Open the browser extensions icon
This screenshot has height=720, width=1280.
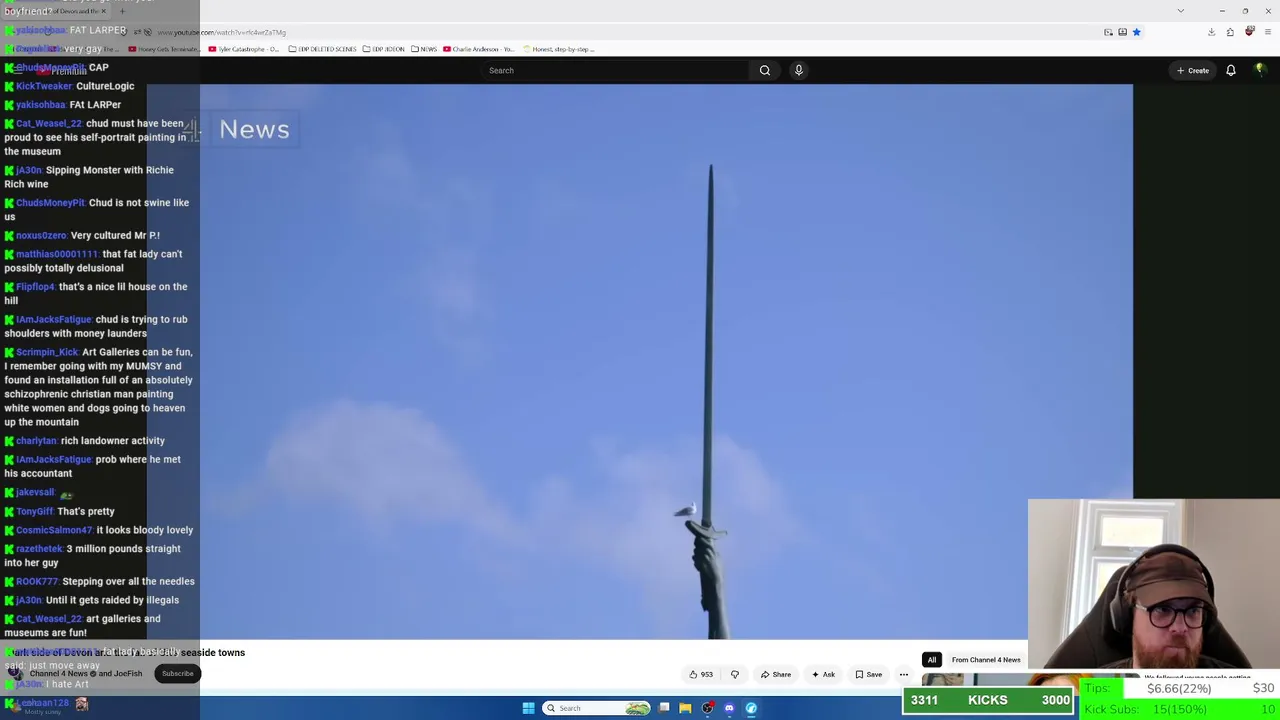point(1230,32)
